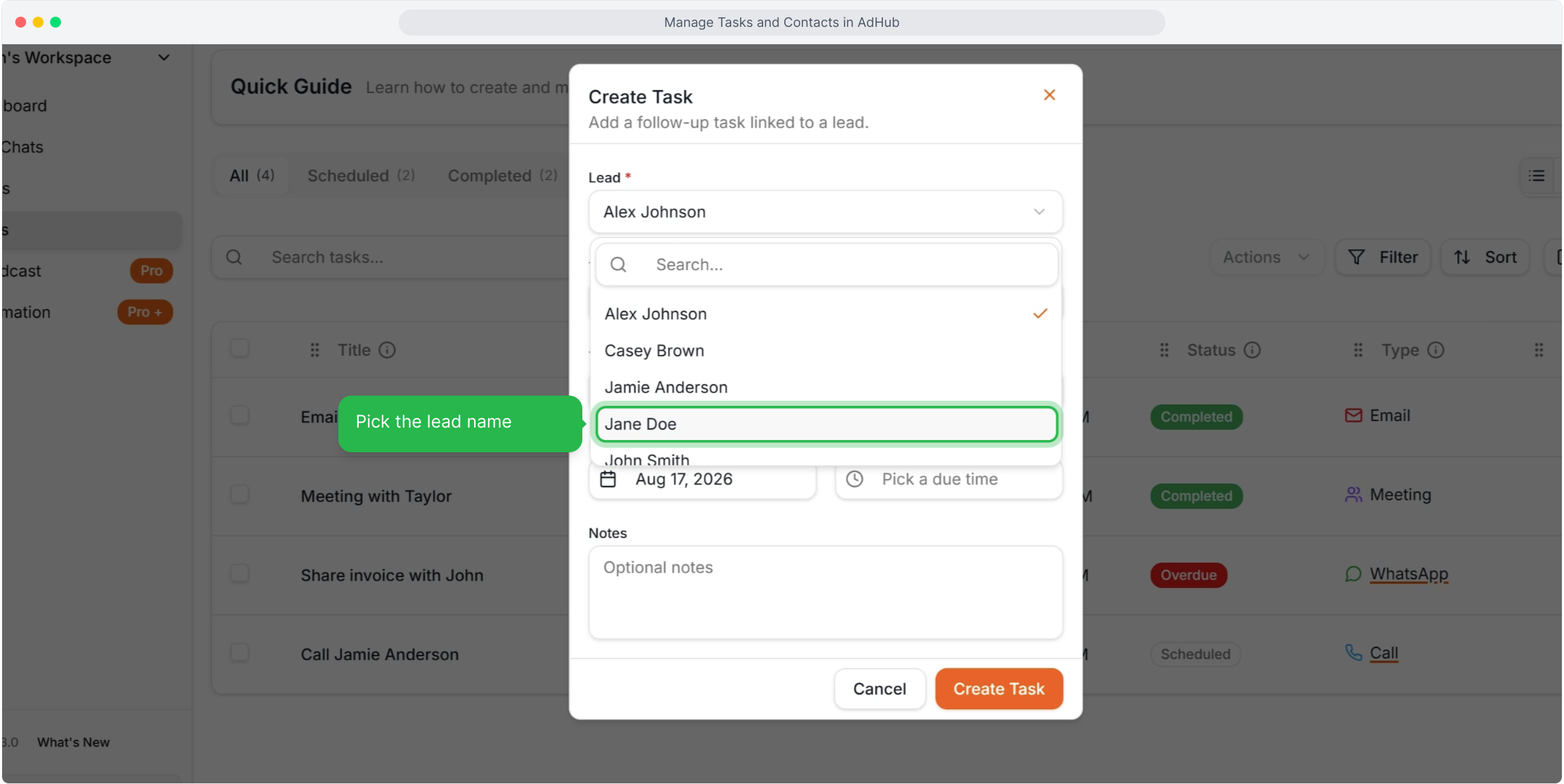
Task: Click the Filter funnel icon
Action: pos(1356,257)
